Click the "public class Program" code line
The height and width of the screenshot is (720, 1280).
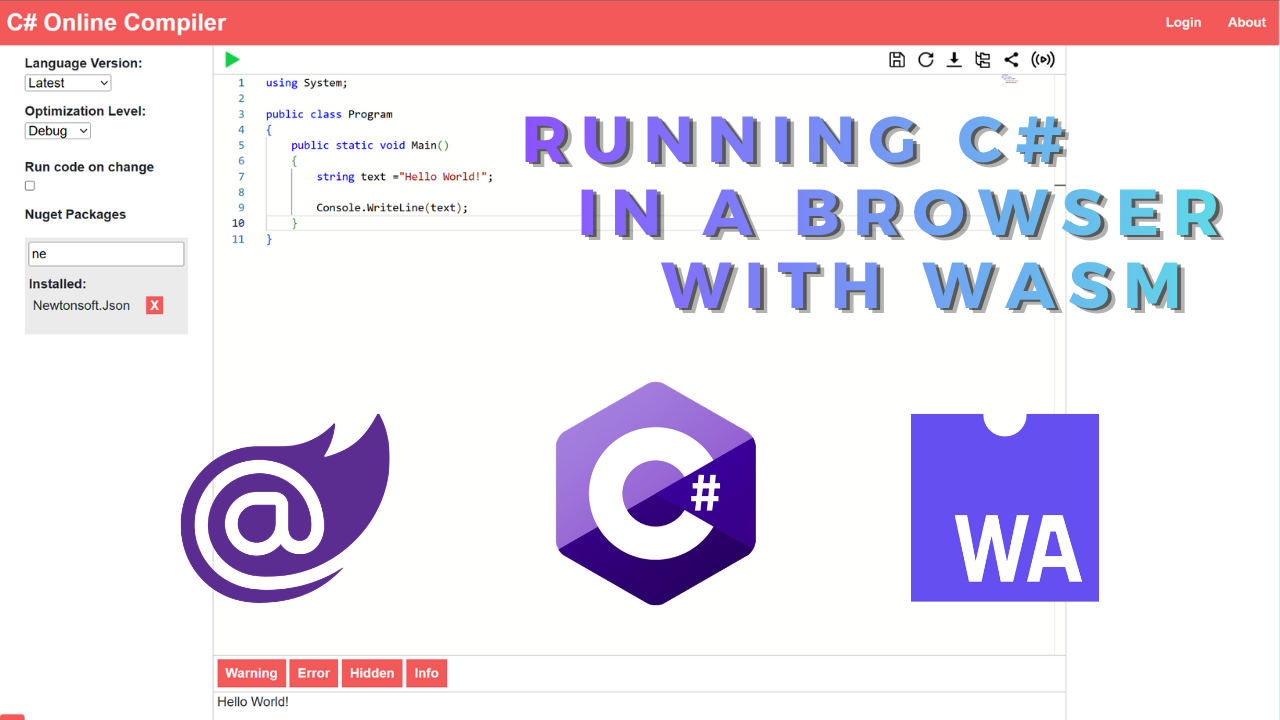pos(329,114)
